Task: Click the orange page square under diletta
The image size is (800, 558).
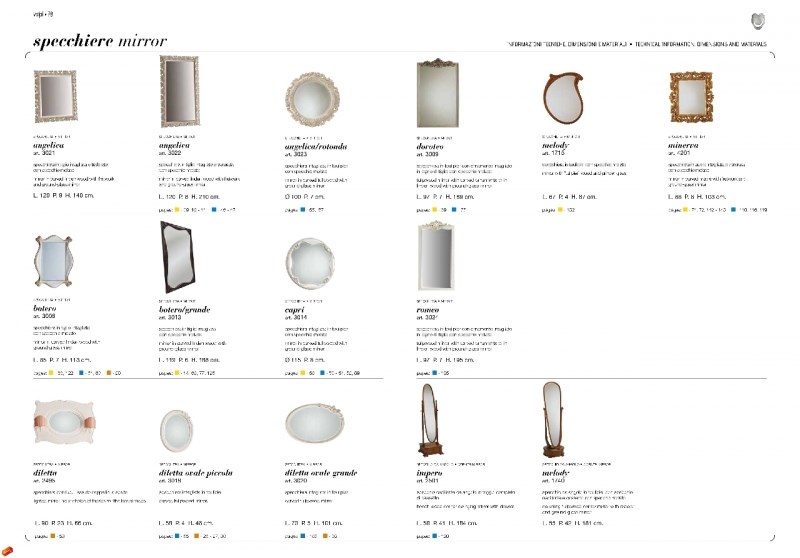Action: pos(53,536)
